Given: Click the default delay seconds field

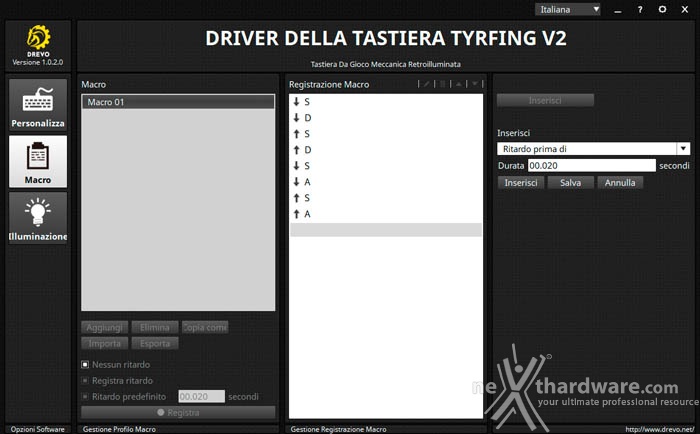Looking at the screenshot, I should [201, 396].
